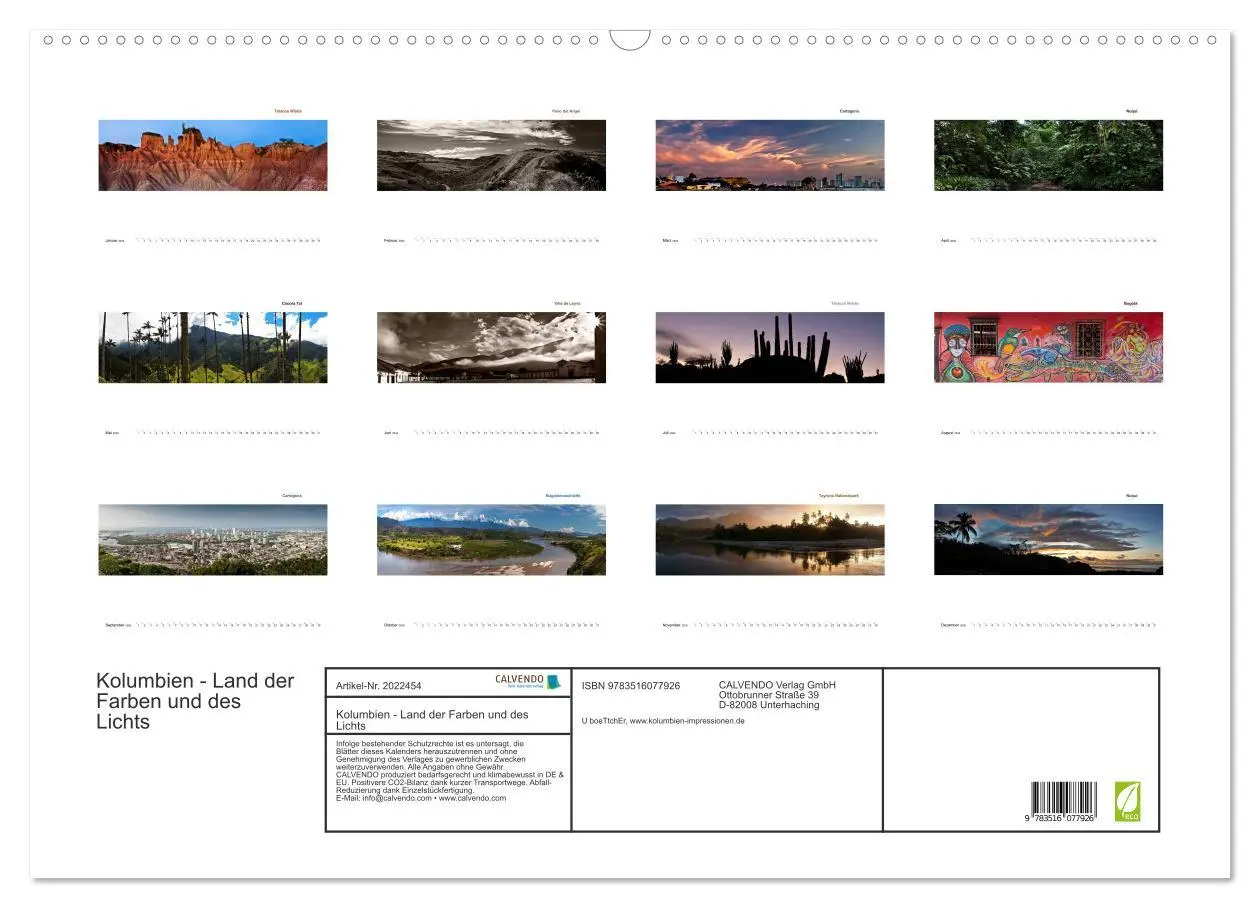Open the black-and-white hills photo for February
Screen dimensions: 1260x908
coord(491,155)
